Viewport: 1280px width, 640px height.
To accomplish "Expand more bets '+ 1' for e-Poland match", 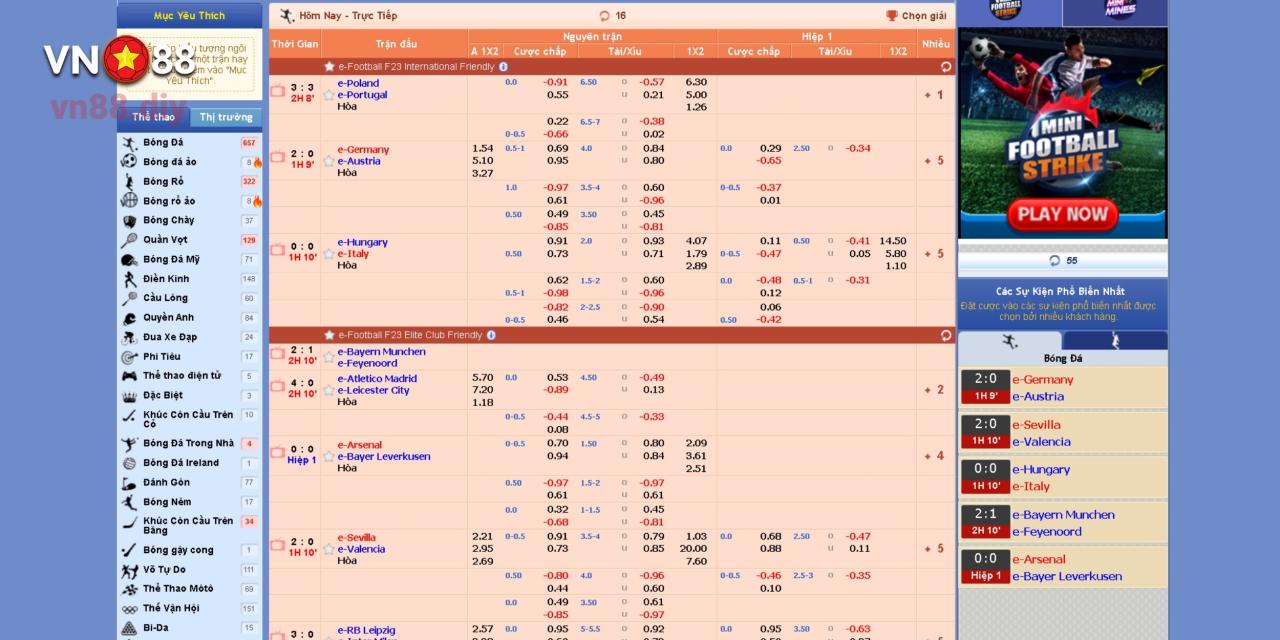I will (934, 95).
